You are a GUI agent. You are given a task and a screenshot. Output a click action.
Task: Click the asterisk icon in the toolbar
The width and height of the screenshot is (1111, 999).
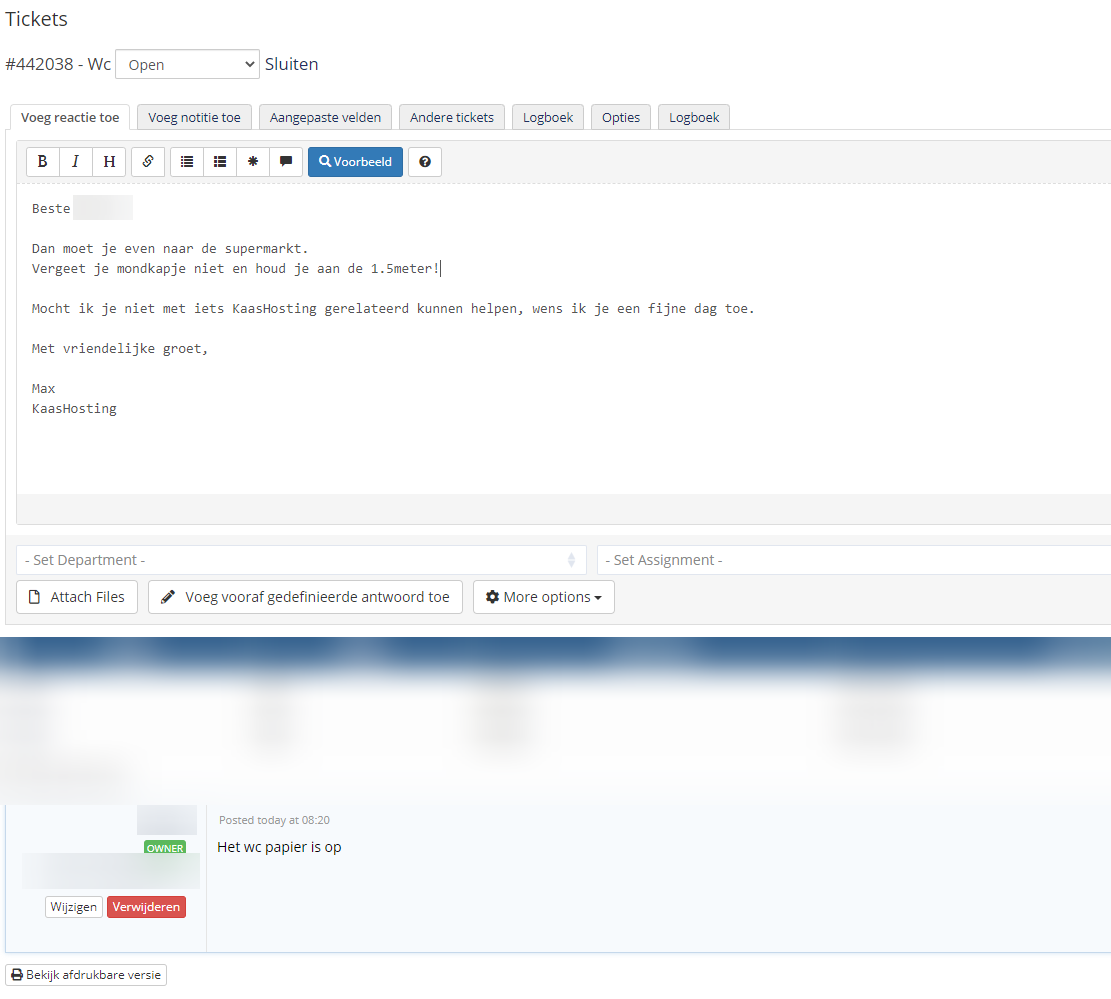[x=253, y=162]
